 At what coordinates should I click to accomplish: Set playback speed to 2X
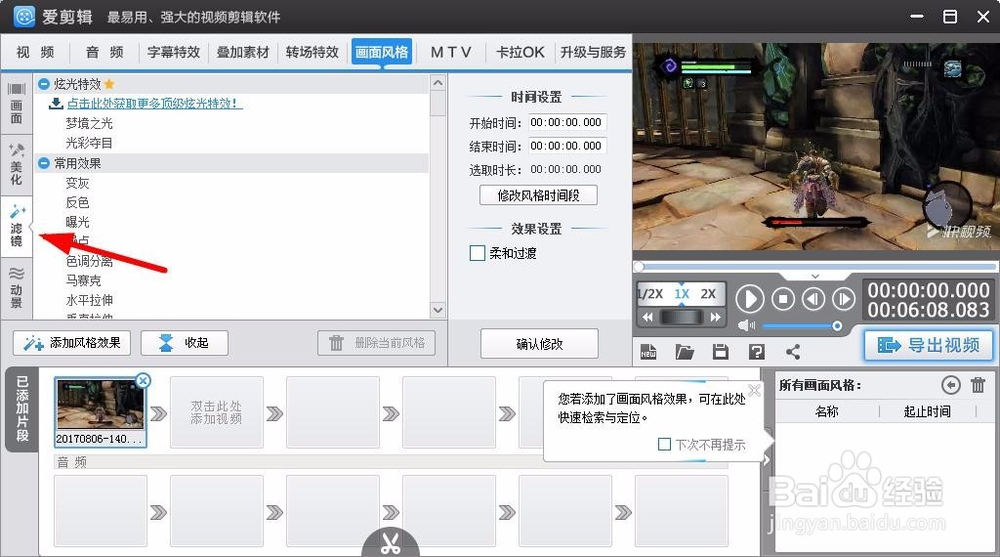point(708,294)
